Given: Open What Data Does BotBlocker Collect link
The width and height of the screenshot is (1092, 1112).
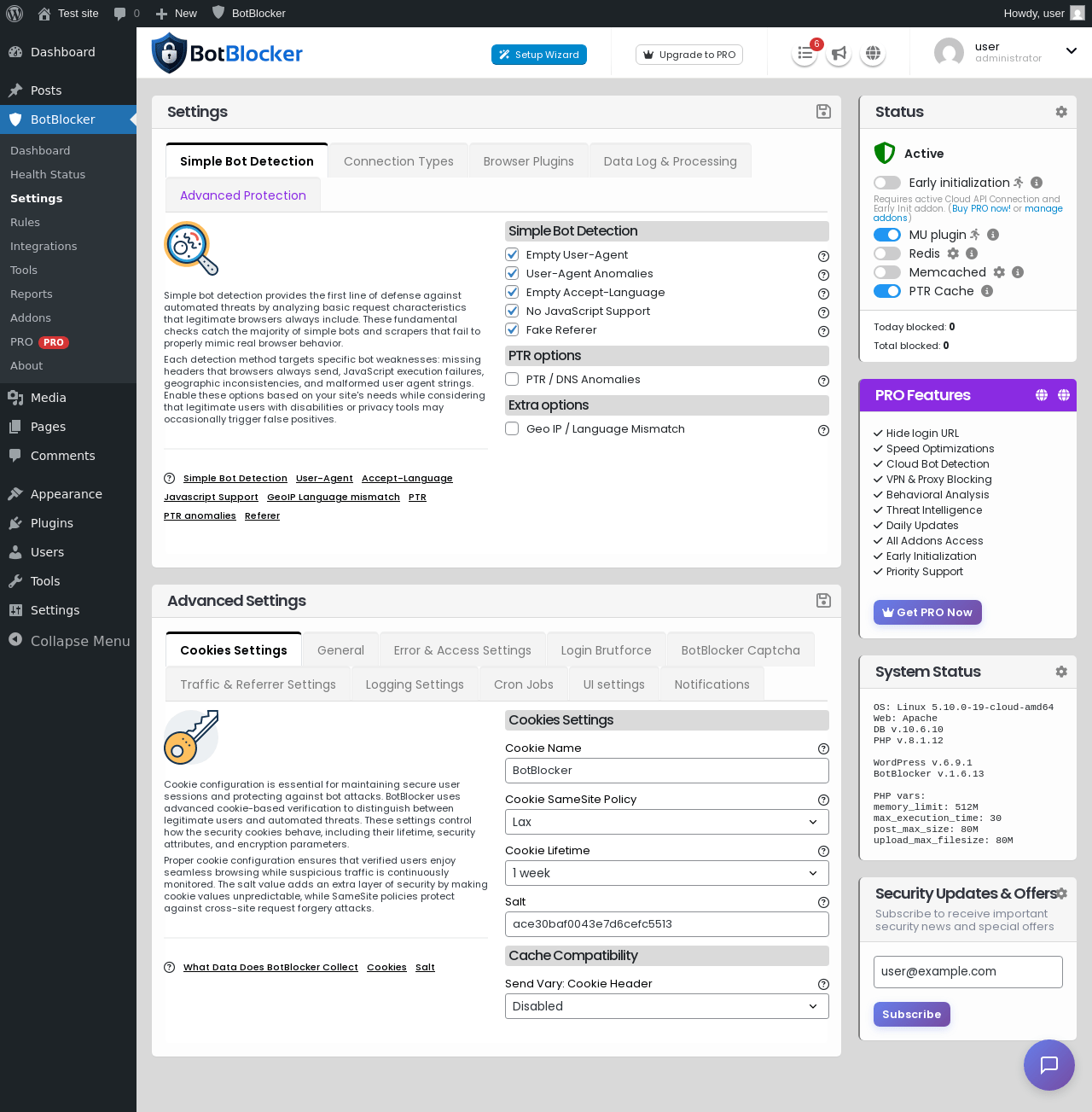Looking at the screenshot, I should [x=270, y=967].
